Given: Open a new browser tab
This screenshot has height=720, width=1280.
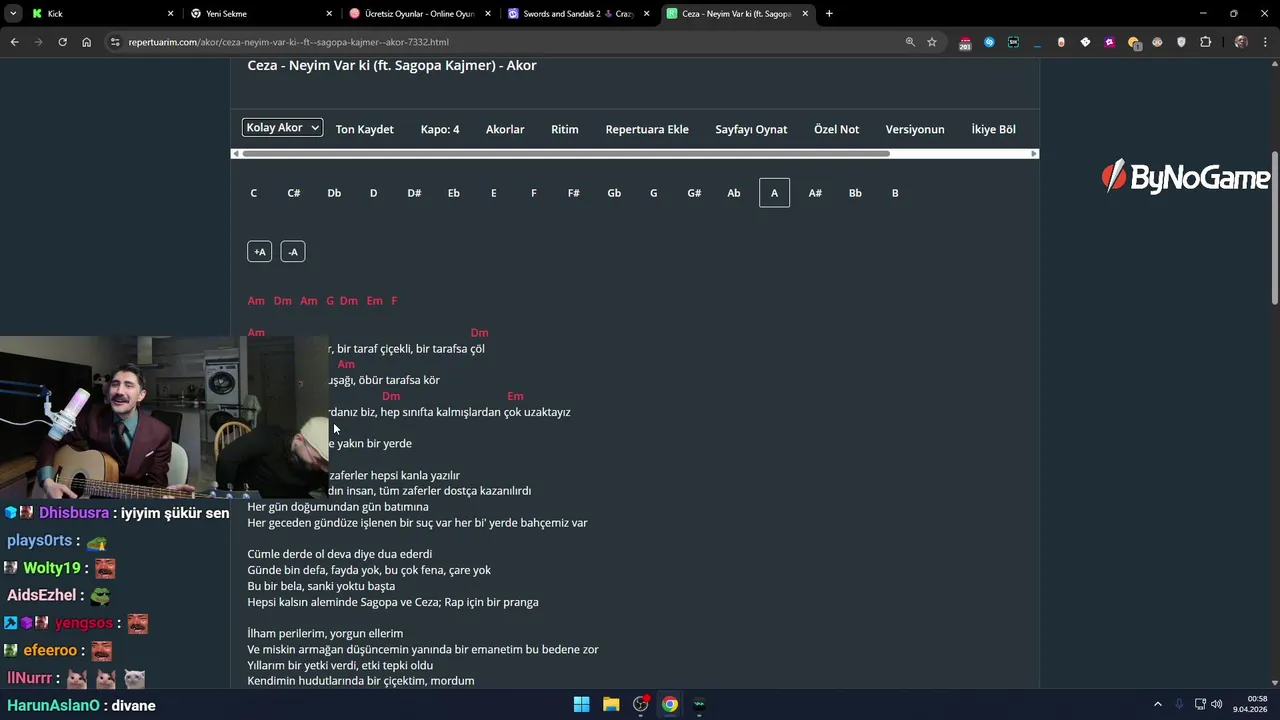Looking at the screenshot, I should pos(829,14).
